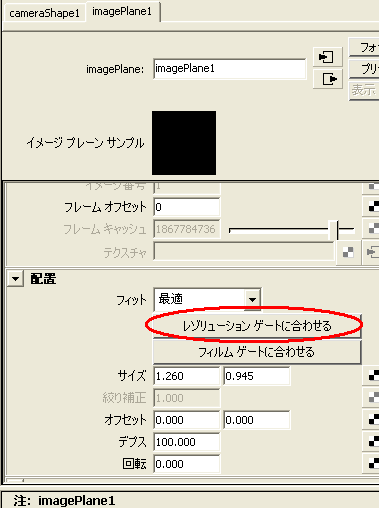Click the checker map icon beside デプス
This screenshot has height=508, width=379.
coord(371,442)
